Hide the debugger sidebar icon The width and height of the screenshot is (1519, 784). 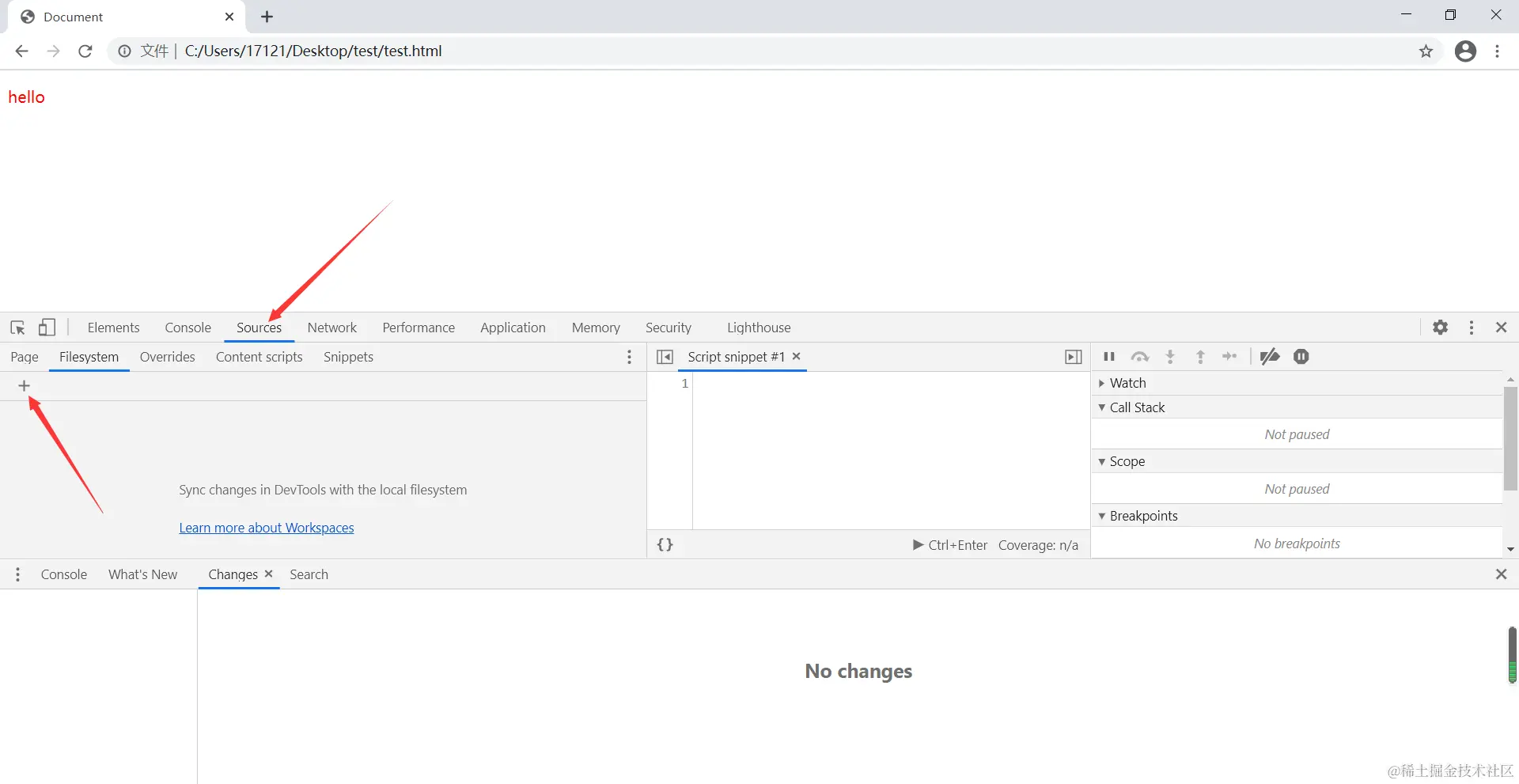click(x=1074, y=357)
